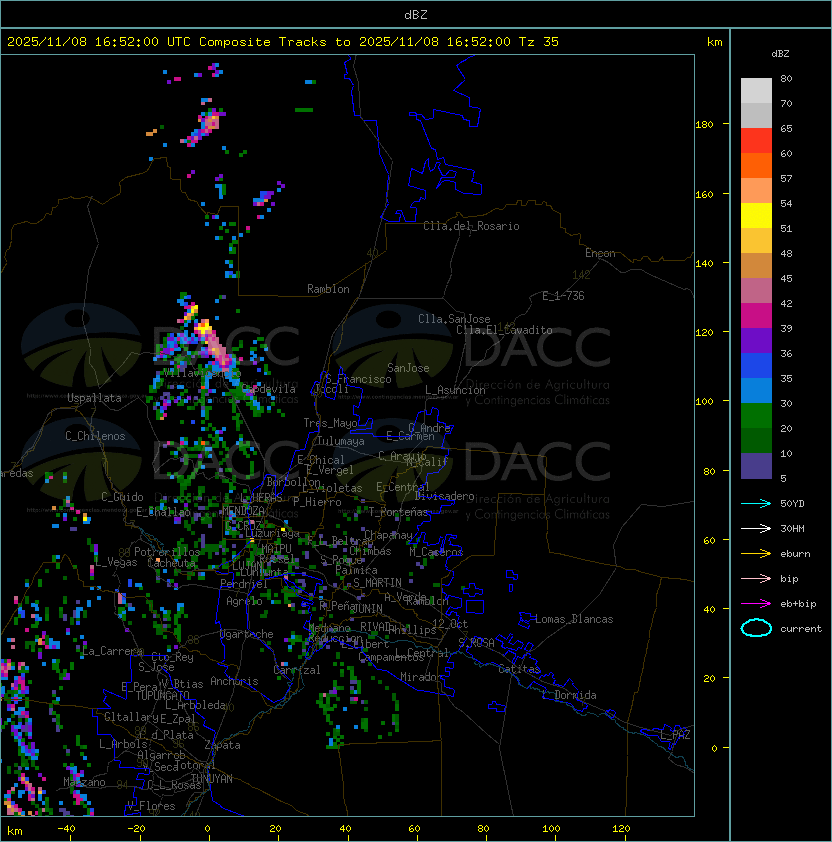Click the L_Dormida map label
The width and height of the screenshot is (832, 842).
pos(569,695)
